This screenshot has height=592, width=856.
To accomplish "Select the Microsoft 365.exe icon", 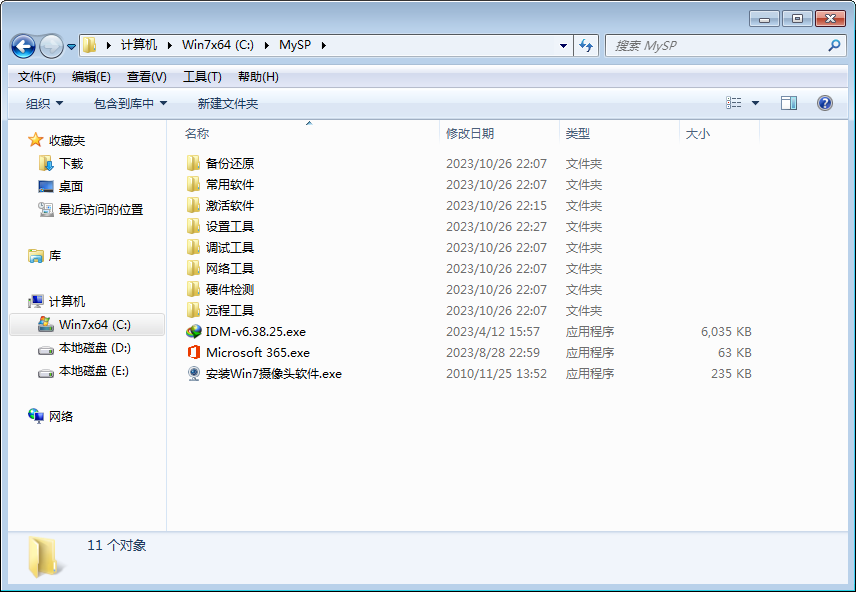I will click(x=194, y=353).
